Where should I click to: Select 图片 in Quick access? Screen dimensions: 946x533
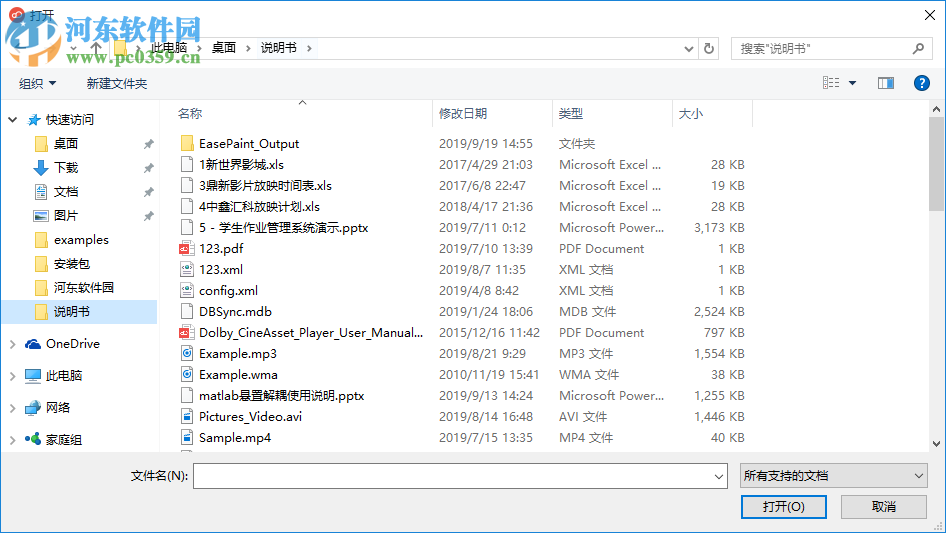(65, 215)
